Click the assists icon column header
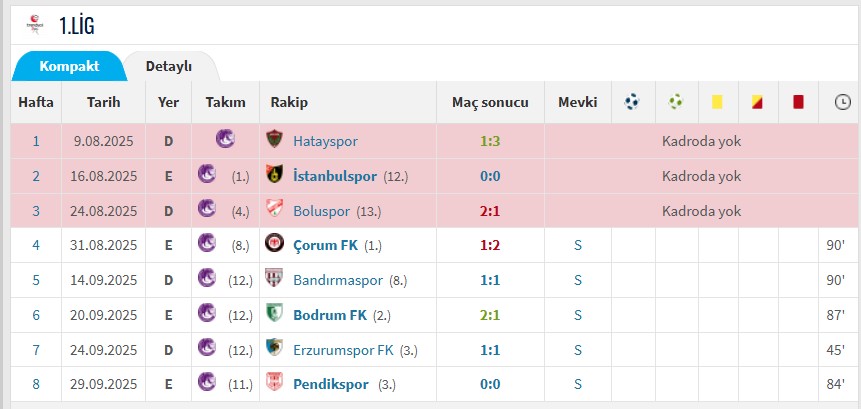Viewport: 861px width, 409px height. pos(676,102)
